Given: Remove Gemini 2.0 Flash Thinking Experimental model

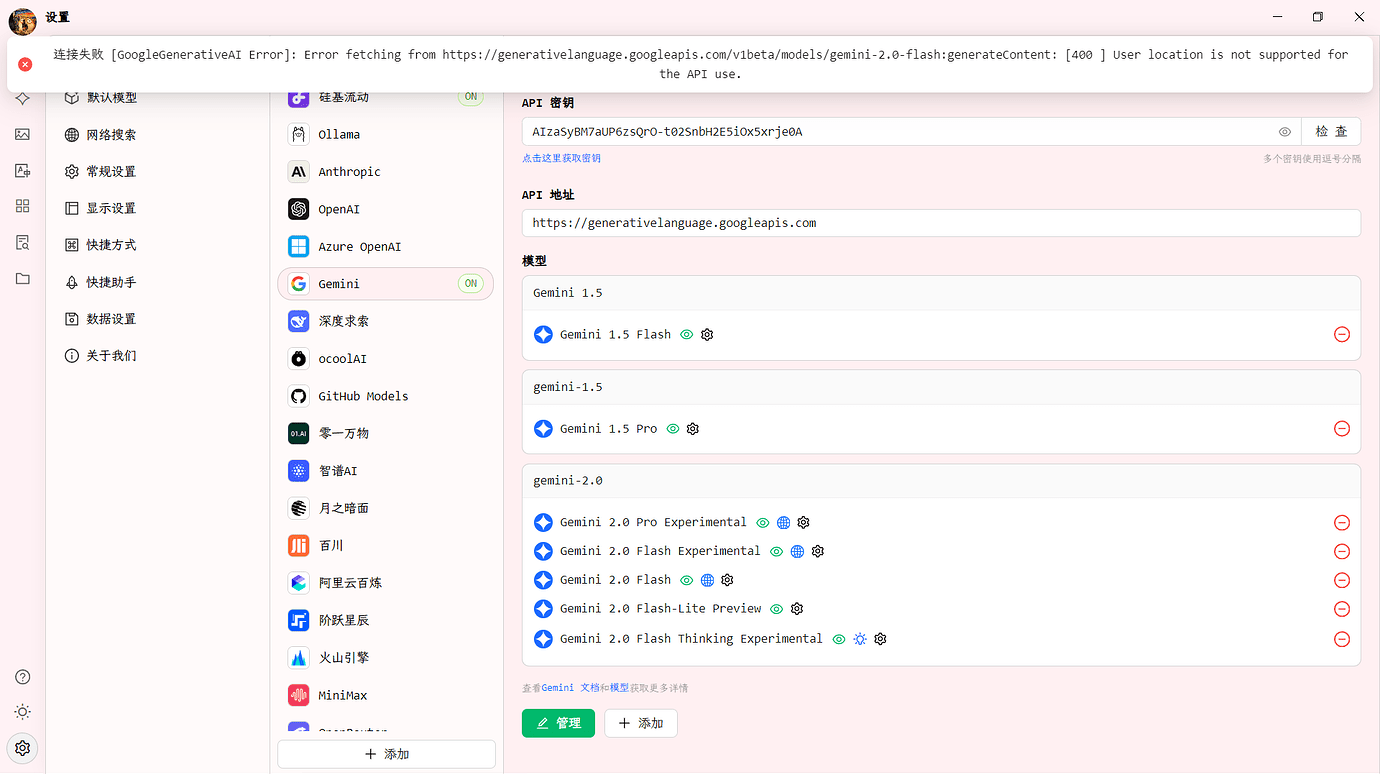Looking at the screenshot, I should pos(1342,639).
